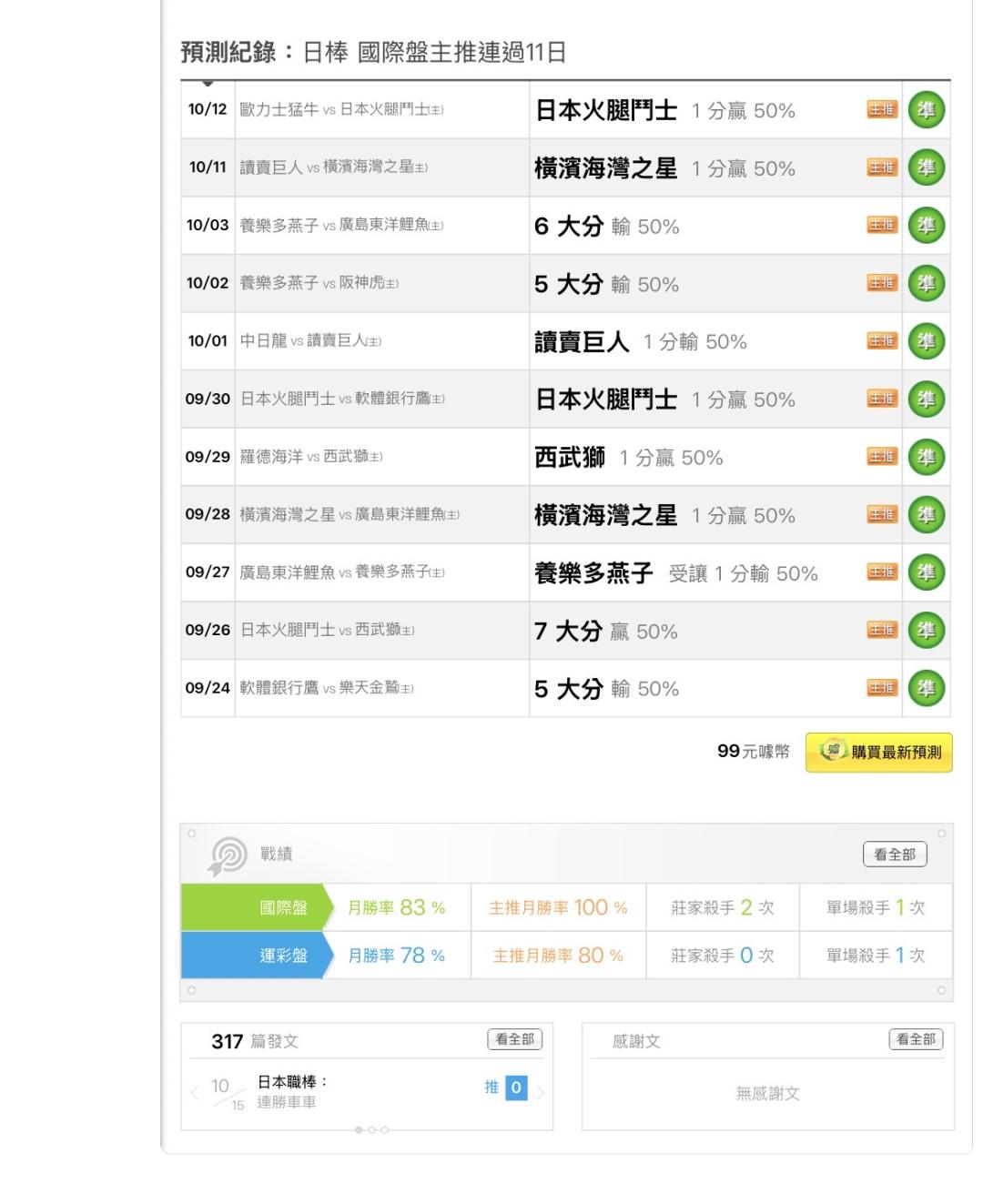Open 看全部 for 317 篇發文
This screenshot has width=983, height=1204.
(x=515, y=1039)
